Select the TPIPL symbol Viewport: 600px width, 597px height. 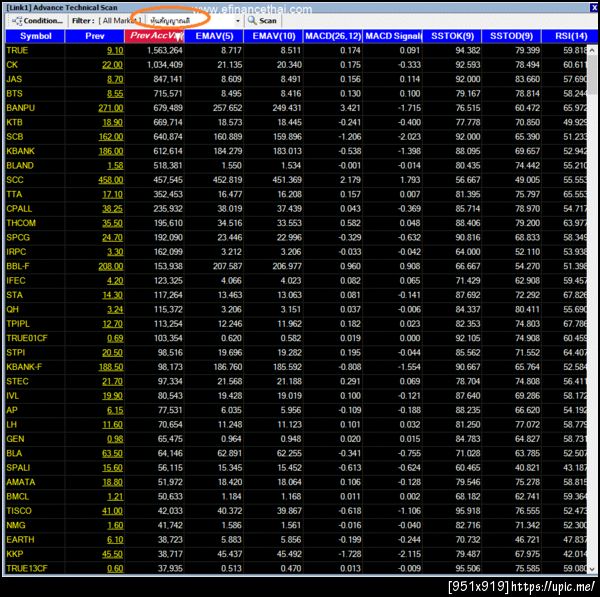[x=18, y=324]
